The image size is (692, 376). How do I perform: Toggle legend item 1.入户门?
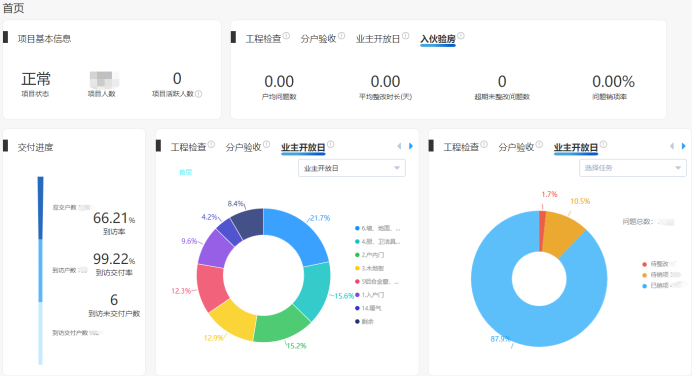click(x=370, y=295)
